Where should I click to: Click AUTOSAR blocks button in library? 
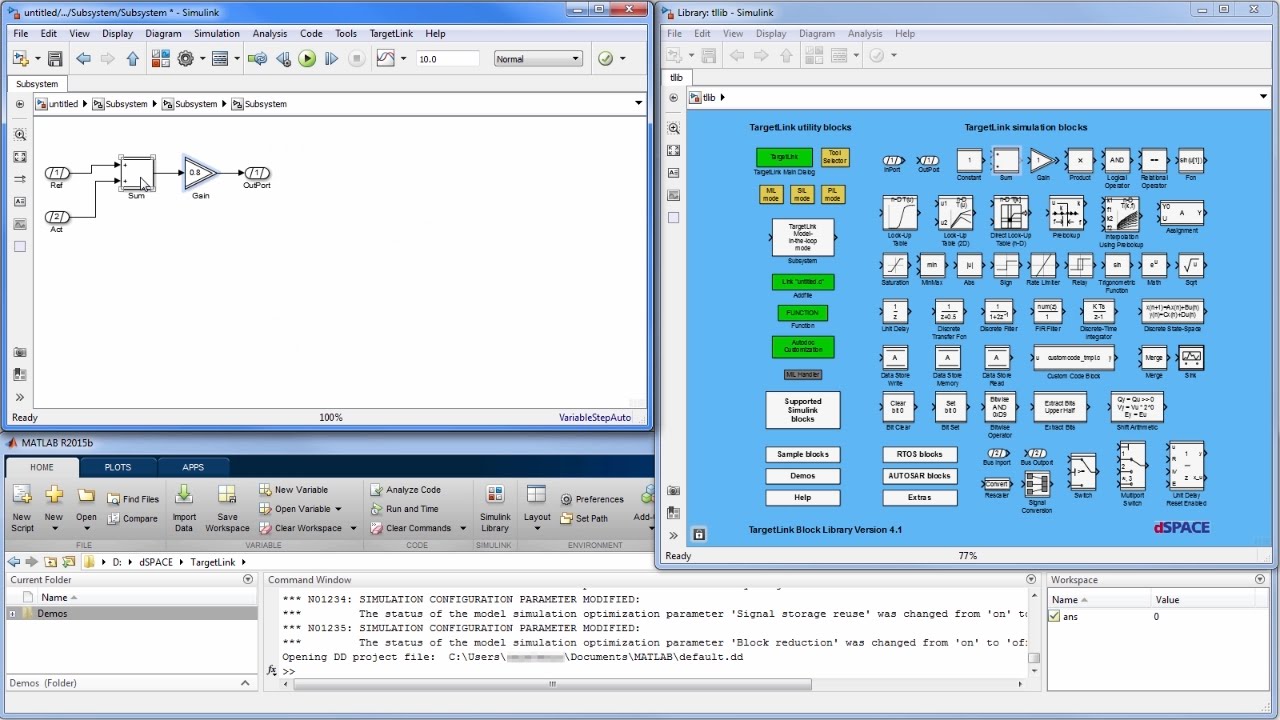click(x=920, y=476)
